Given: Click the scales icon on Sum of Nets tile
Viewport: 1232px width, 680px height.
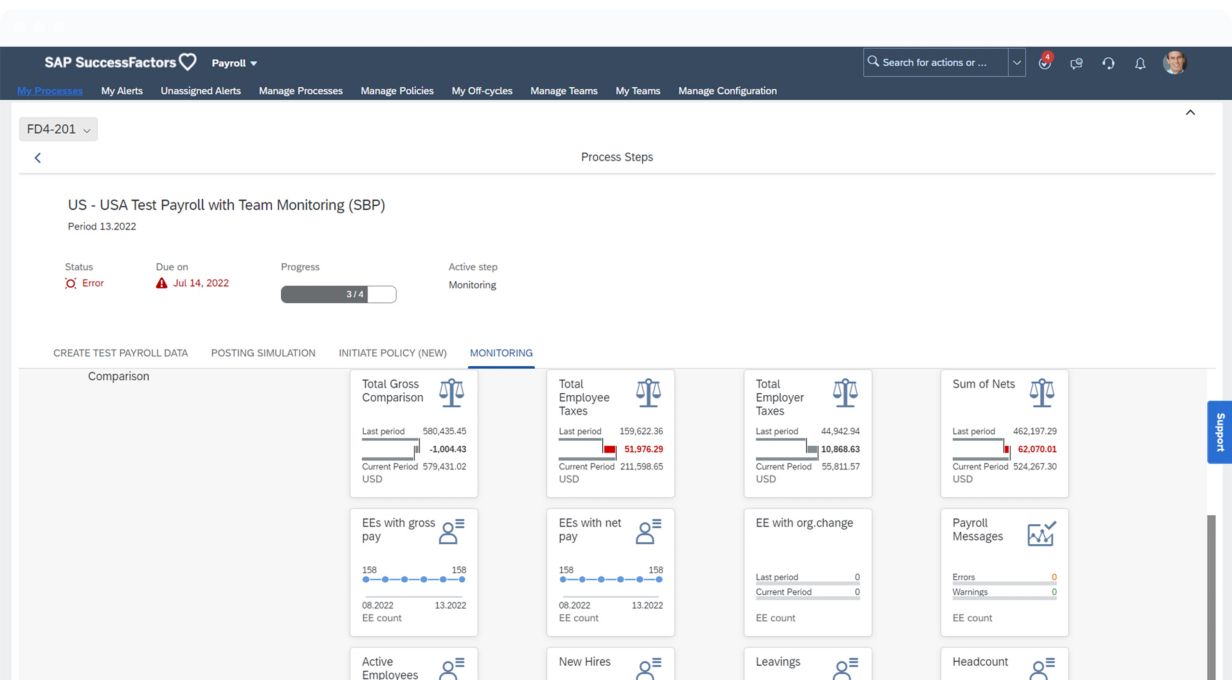Looking at the screenshot, I should click(x=1041, y=392).
